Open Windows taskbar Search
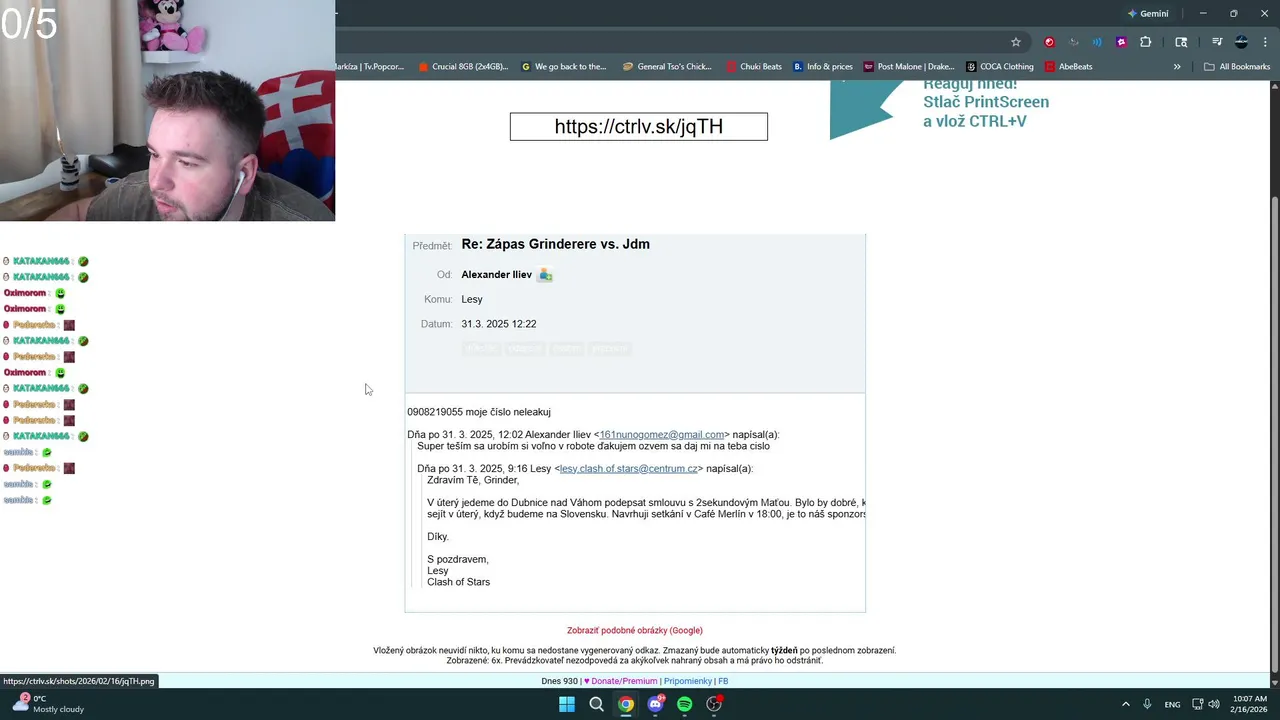This screenshot has height=720, width=1280. [x=596, y=704]
